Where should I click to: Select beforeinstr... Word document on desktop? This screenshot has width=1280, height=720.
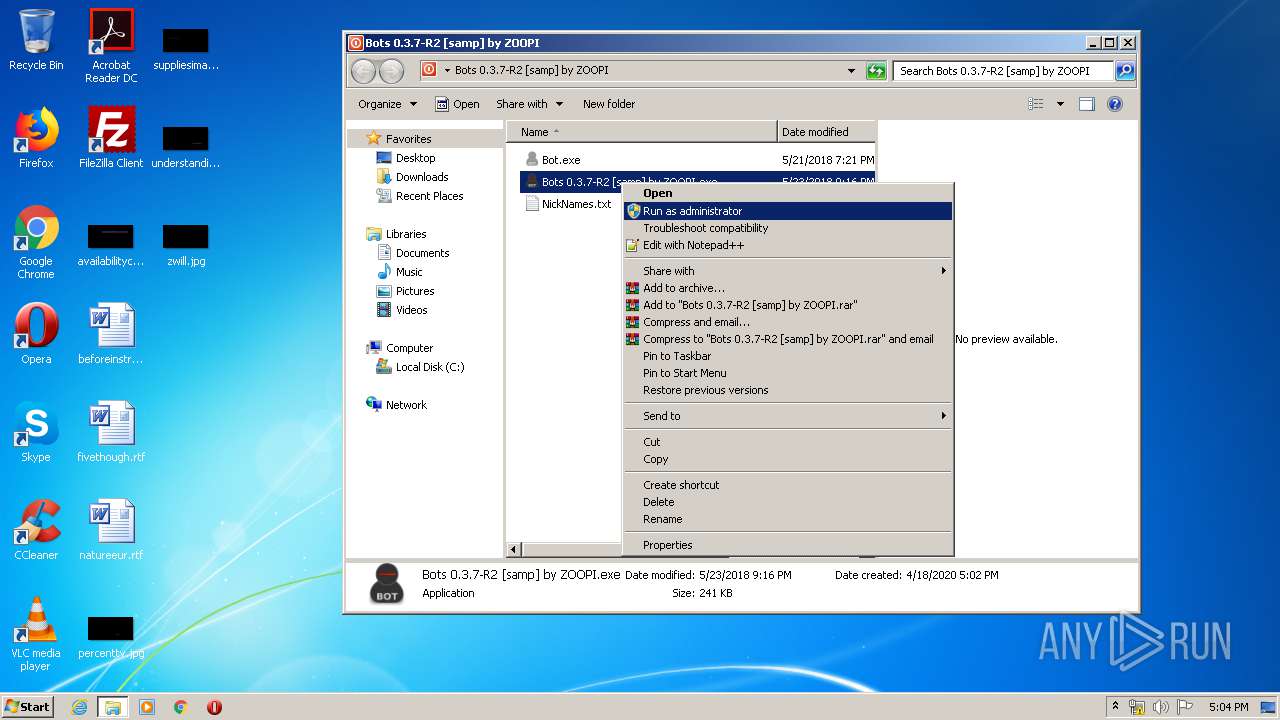[111, 334]
